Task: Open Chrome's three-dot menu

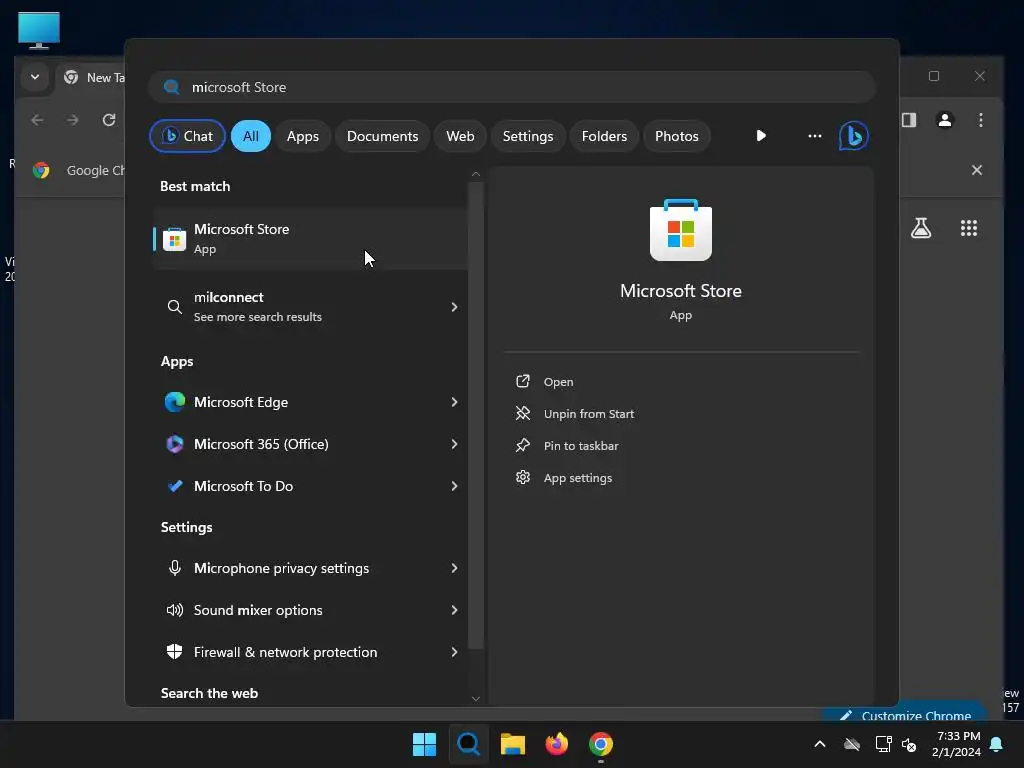Action: tap(980, 120)
